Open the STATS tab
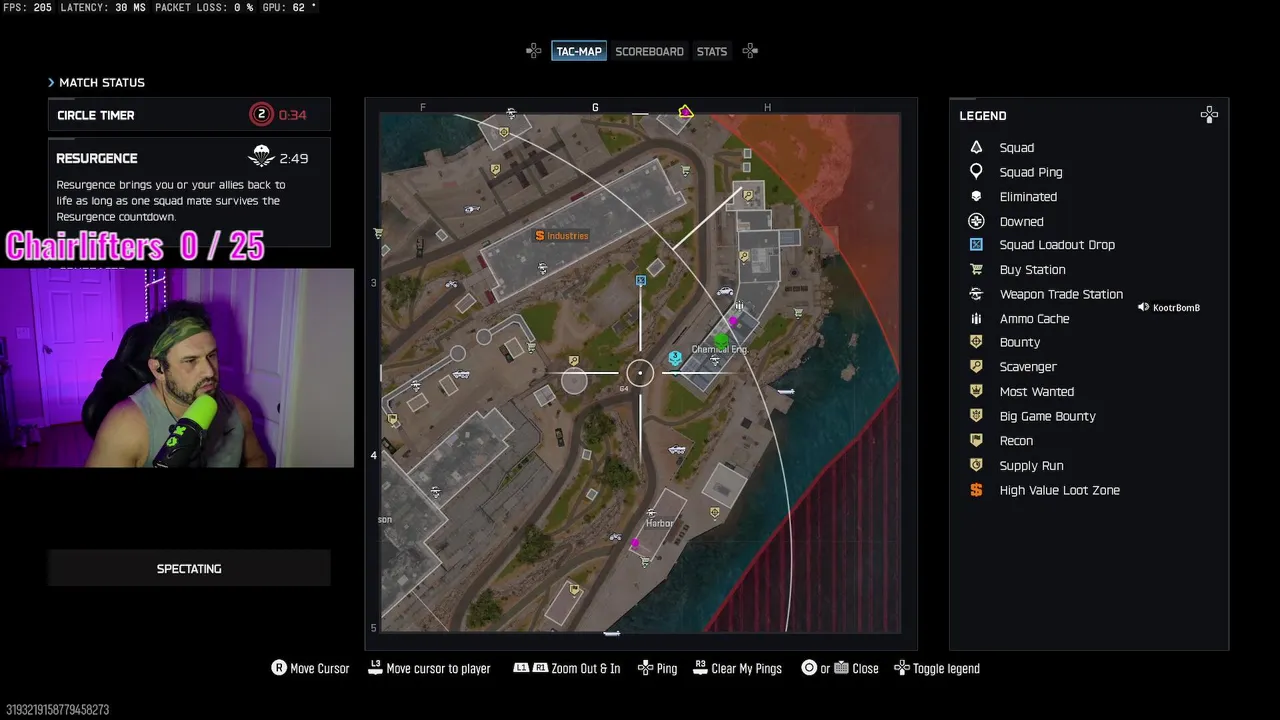1280x720 pixels. (712, 51)
